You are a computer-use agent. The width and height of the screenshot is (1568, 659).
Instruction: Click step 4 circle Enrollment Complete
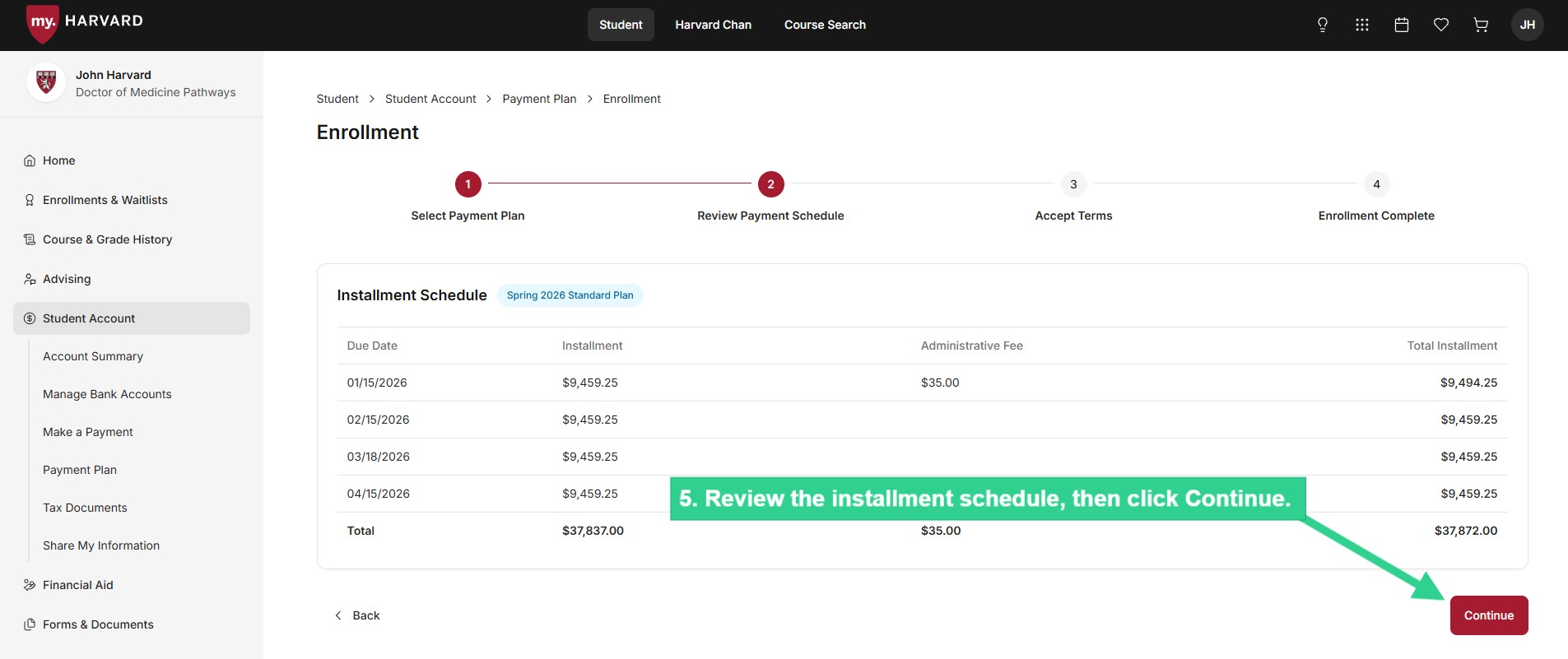(1376, 184)
